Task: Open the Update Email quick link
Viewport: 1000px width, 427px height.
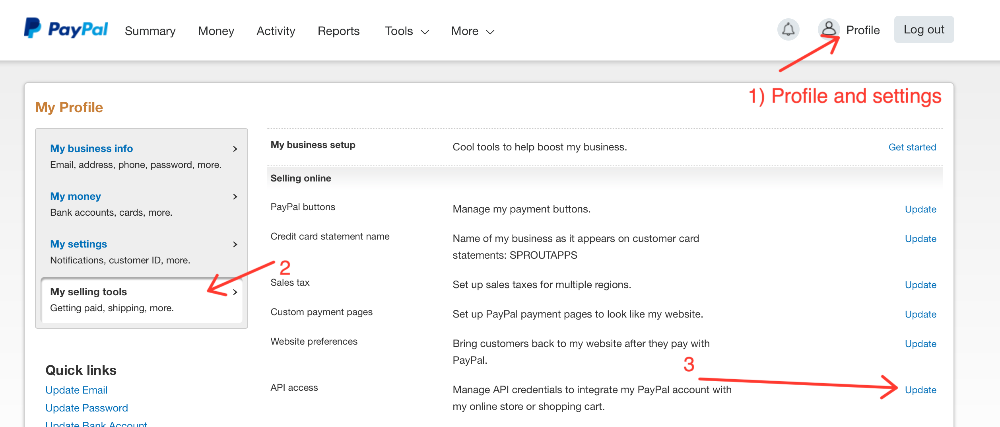Action: coord(76,390)
